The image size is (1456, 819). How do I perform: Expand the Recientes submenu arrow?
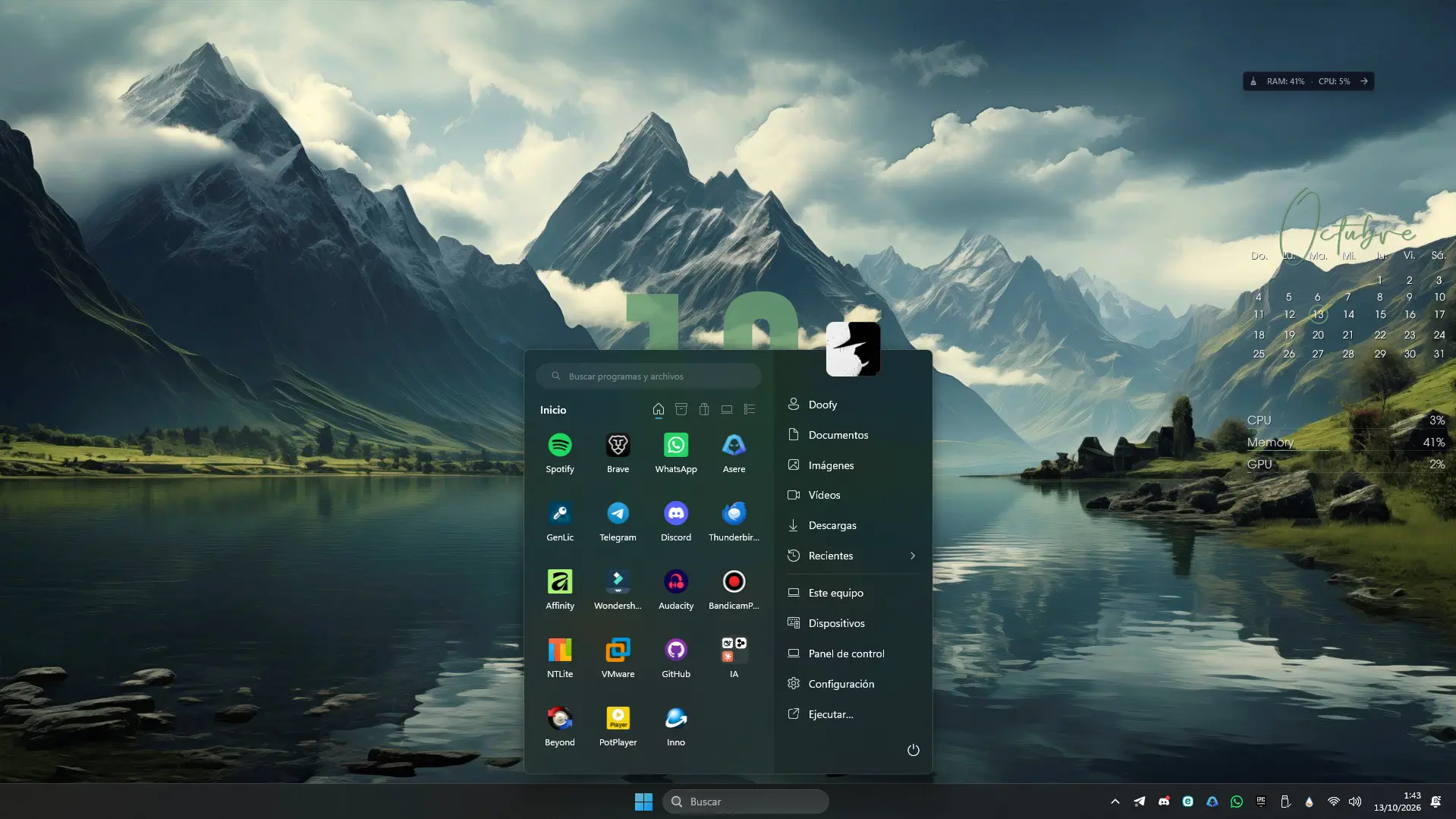(x=913, y=556)
